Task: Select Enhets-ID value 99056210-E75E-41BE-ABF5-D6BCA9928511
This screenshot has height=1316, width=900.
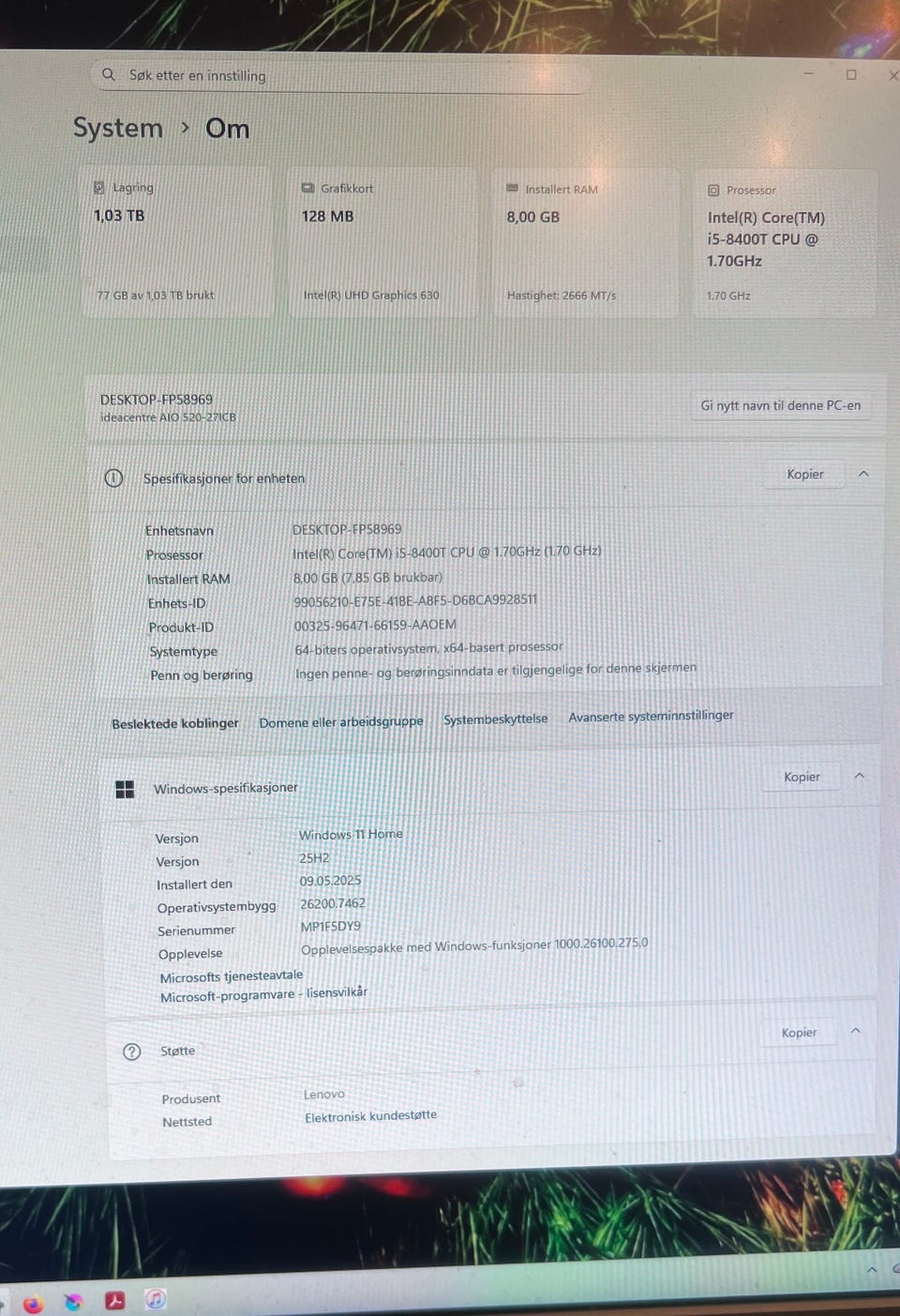Action: click(x=415, y=600)
